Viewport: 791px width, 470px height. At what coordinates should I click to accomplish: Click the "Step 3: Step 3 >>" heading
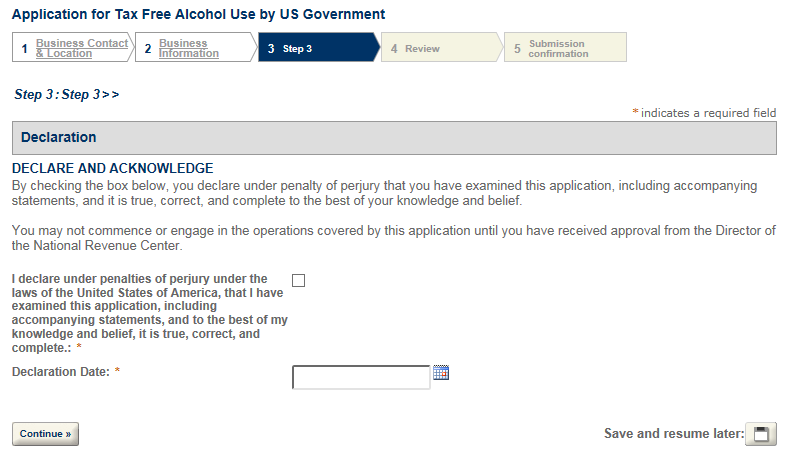click(x=66, y=94)
